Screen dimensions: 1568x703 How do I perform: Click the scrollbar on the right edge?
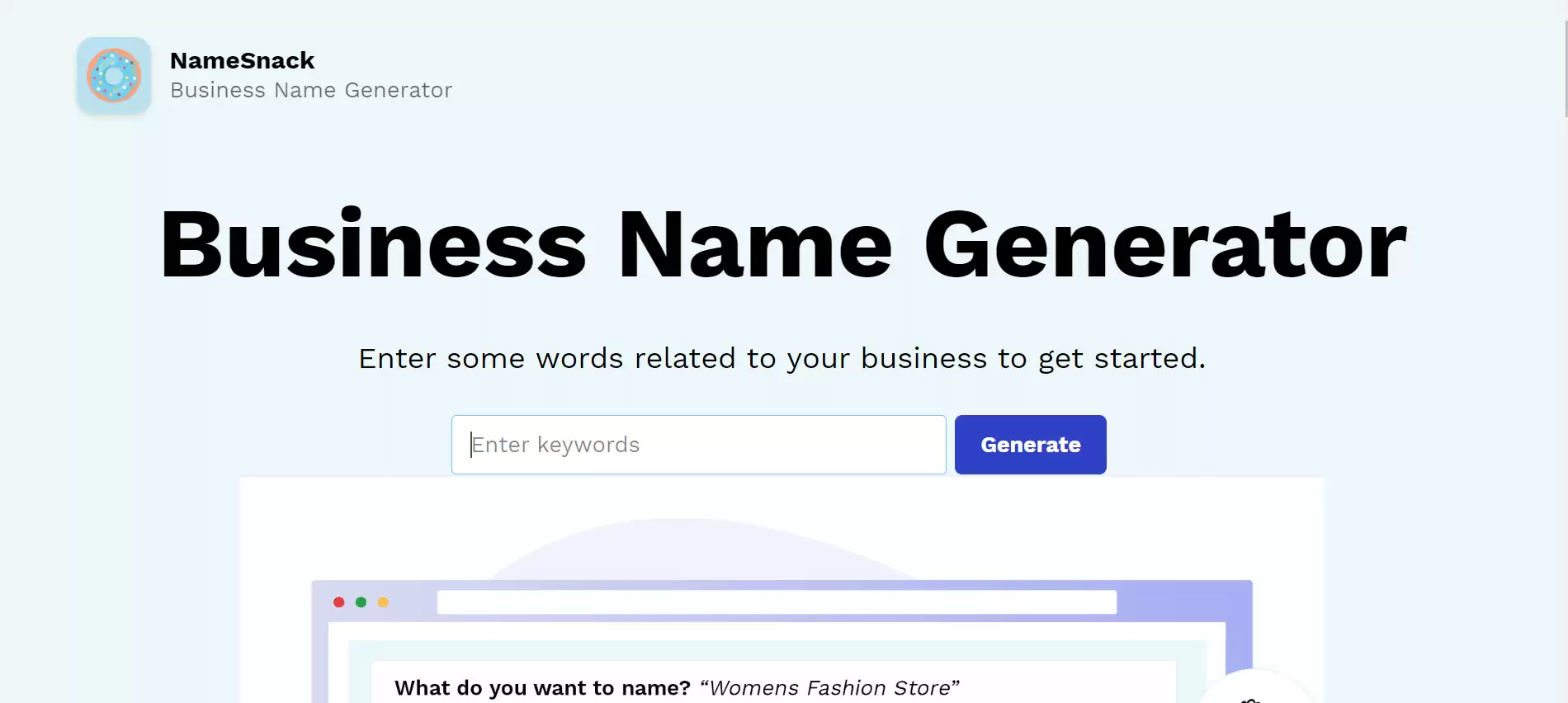(1562, 58)
